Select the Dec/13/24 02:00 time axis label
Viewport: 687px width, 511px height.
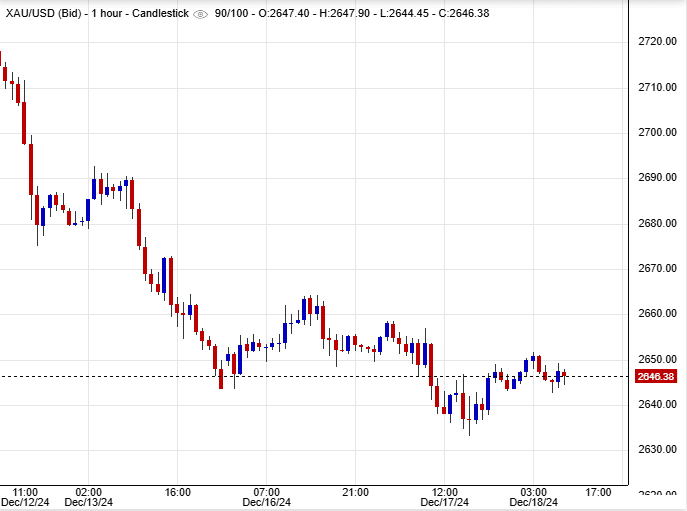click(x=88, y=497)
